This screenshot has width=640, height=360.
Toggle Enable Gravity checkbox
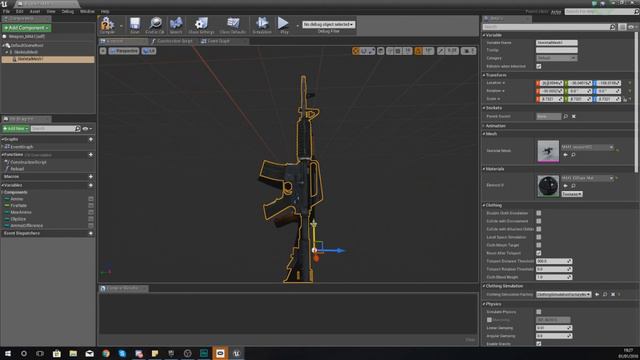tap(539, 344)
